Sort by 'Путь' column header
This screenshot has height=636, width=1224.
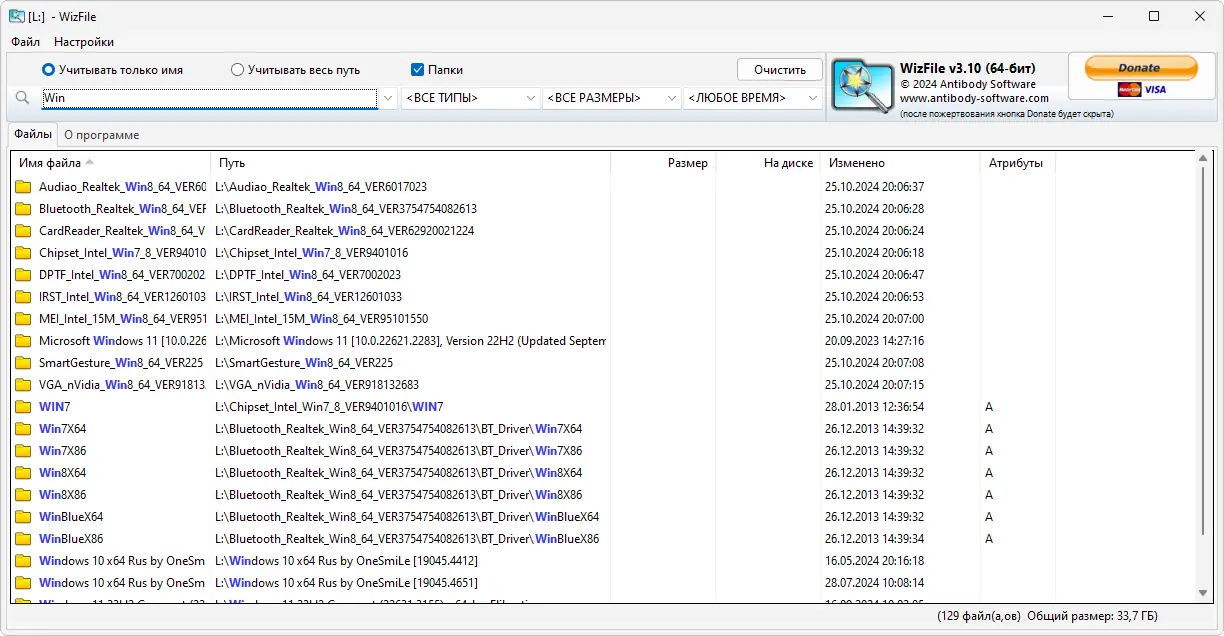point(410,163)
